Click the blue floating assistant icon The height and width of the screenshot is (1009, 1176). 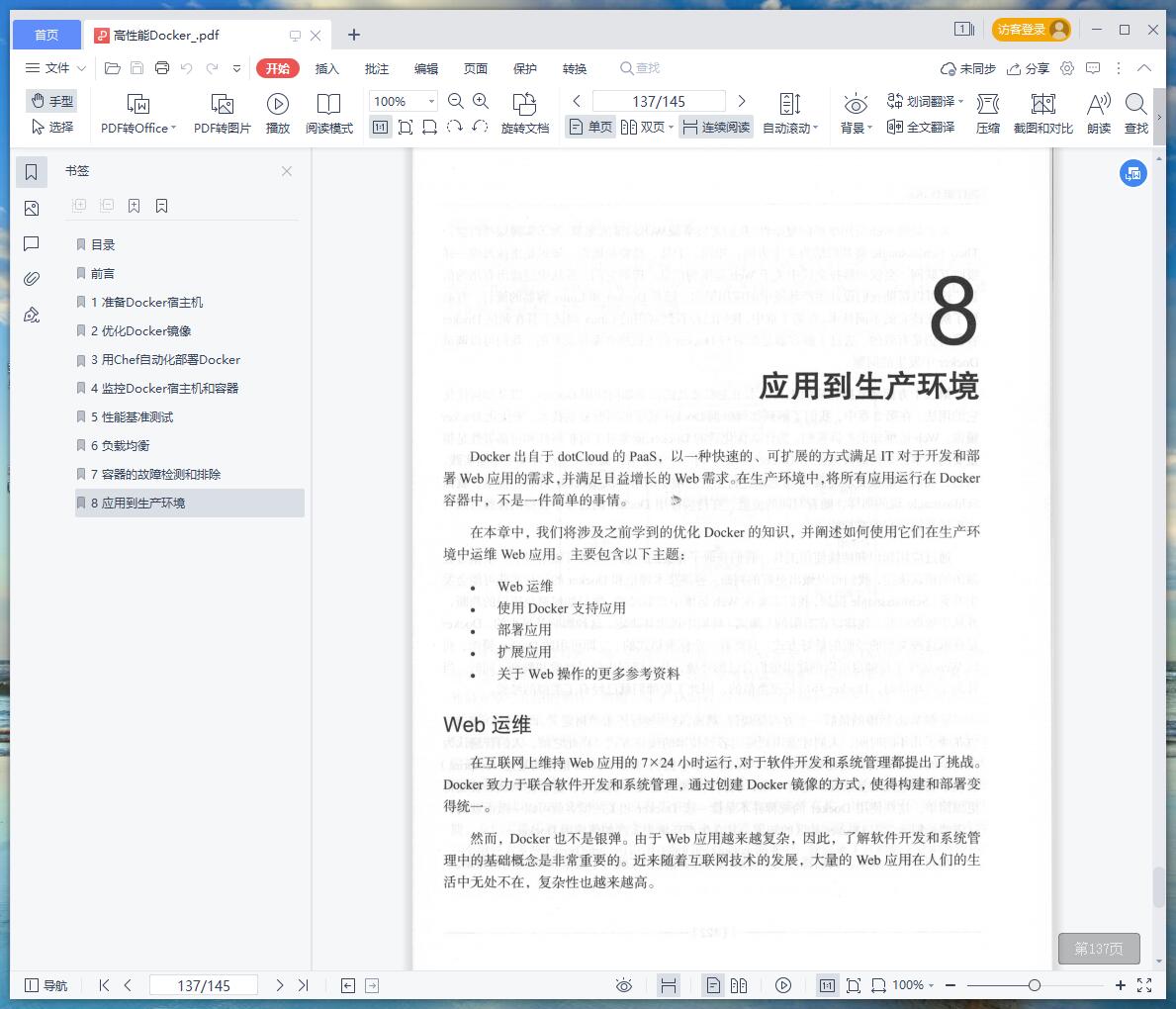(1133, 173)
